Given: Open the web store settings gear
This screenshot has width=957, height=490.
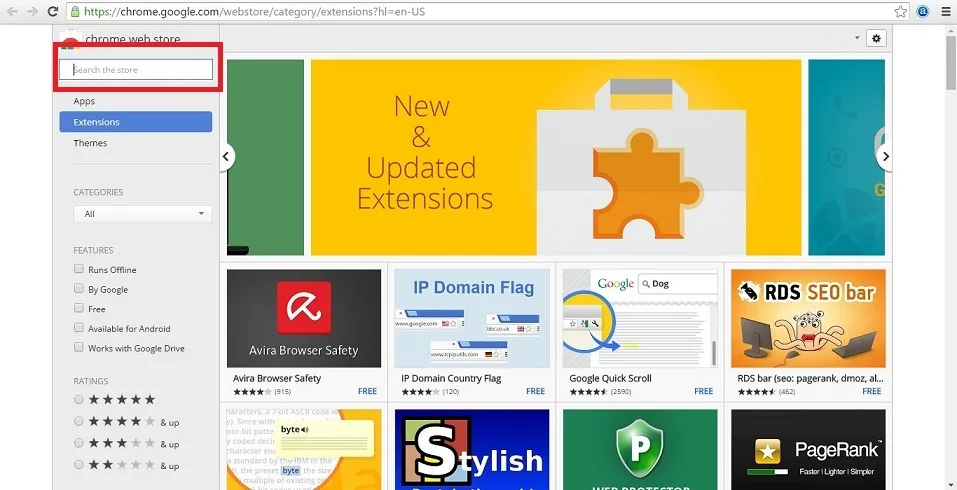Looking at the screenshot, I should coord(876,38).
